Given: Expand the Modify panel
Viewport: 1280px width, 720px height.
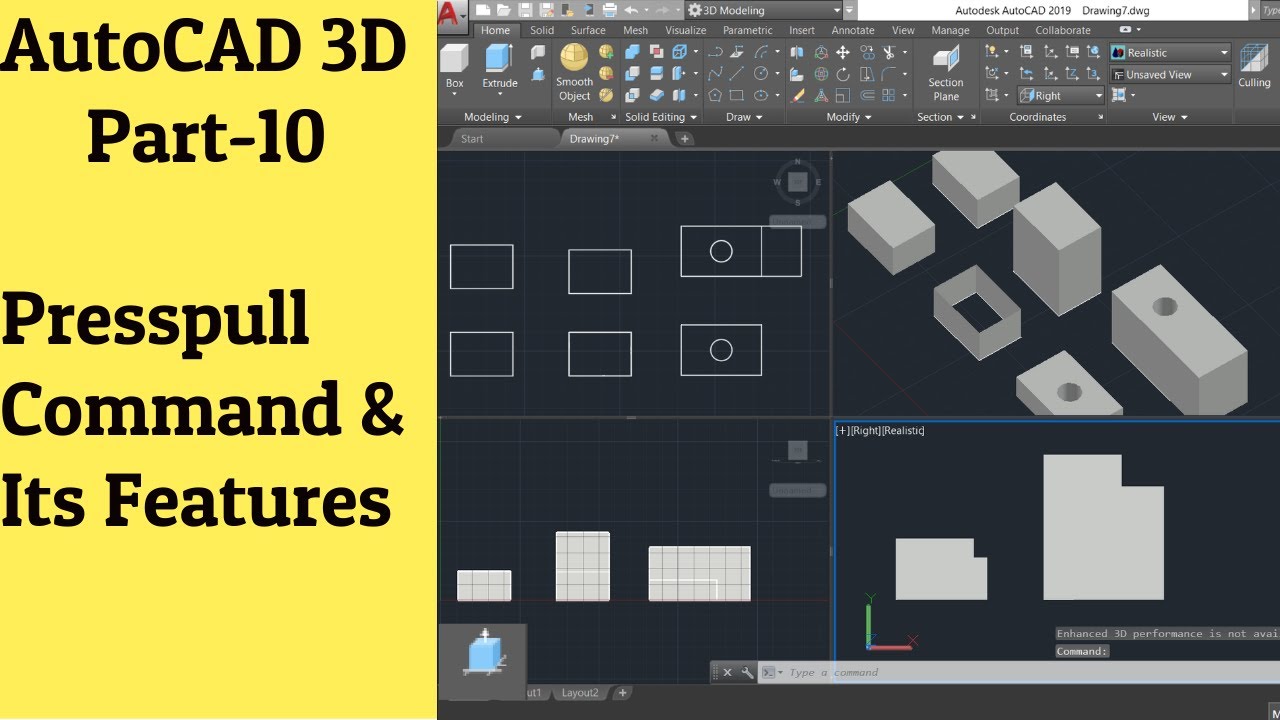Looking at the screenshot, I should point(849,117).
